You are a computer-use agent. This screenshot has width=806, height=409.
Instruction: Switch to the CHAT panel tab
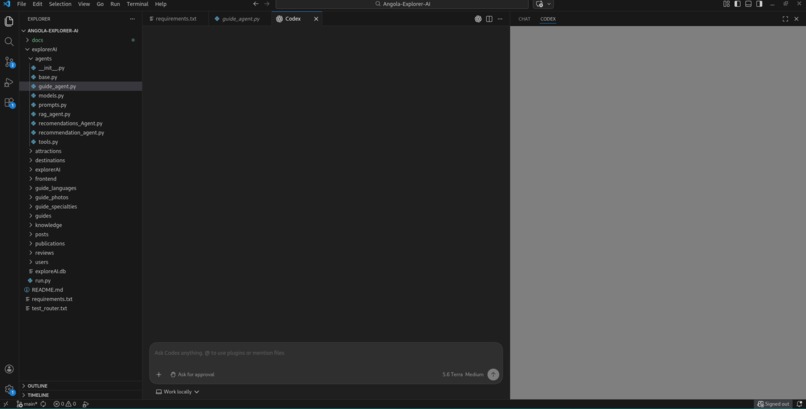pyautogui.click(x=524, y=19)
